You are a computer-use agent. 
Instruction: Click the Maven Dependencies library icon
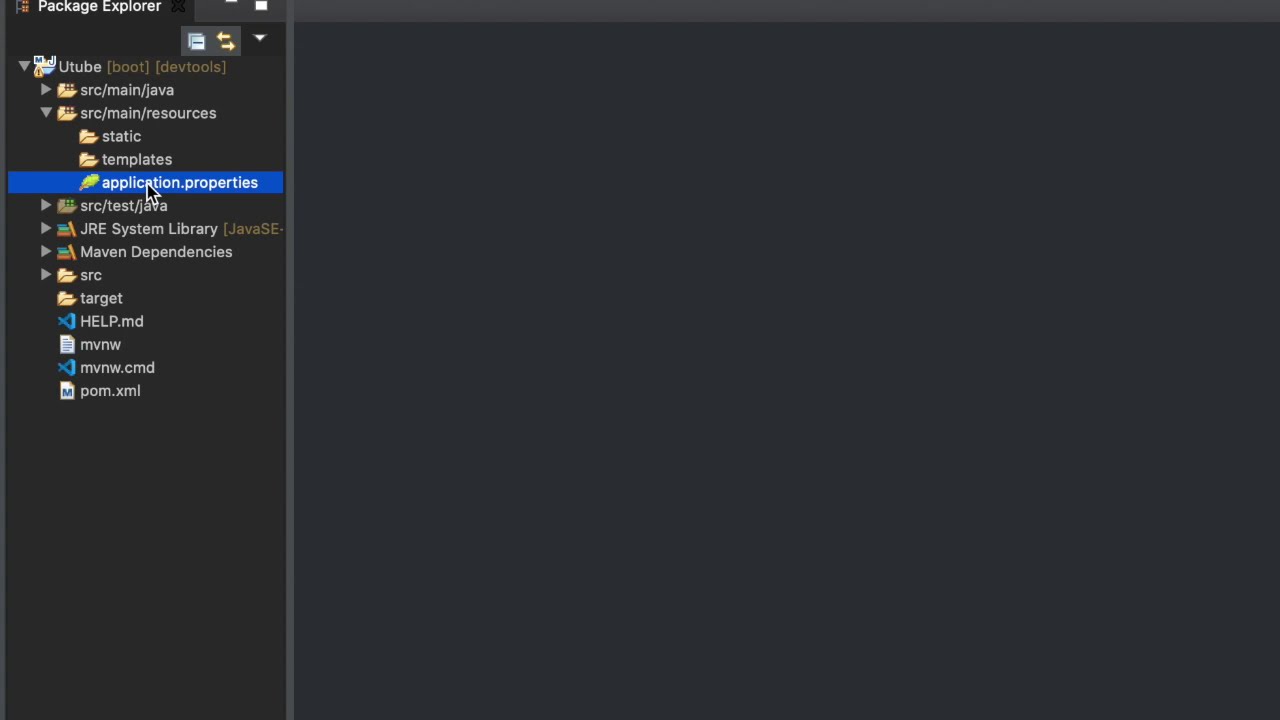point(66,252)
